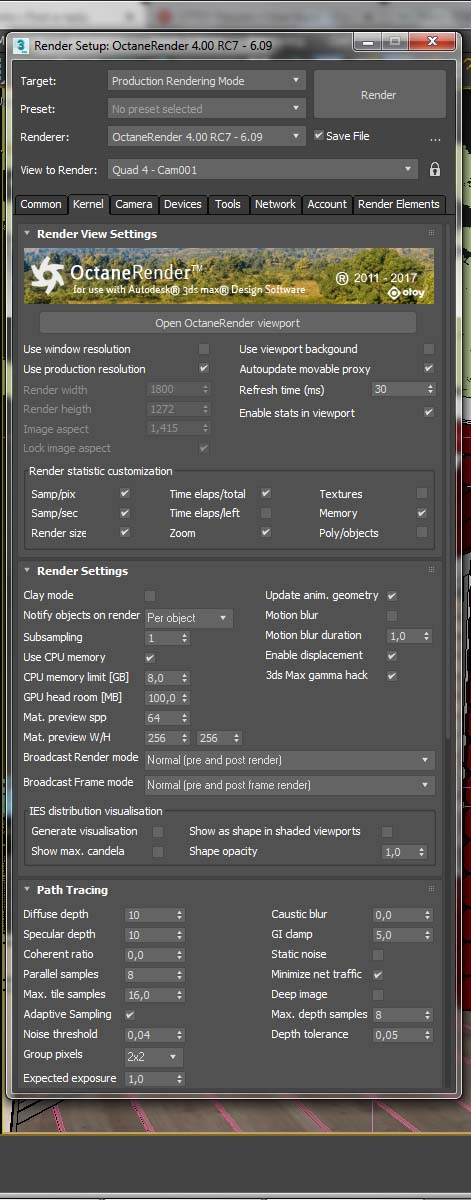Switch to the Account tab
This screenshot has width=471, height=1200.
tap(327, 204)
